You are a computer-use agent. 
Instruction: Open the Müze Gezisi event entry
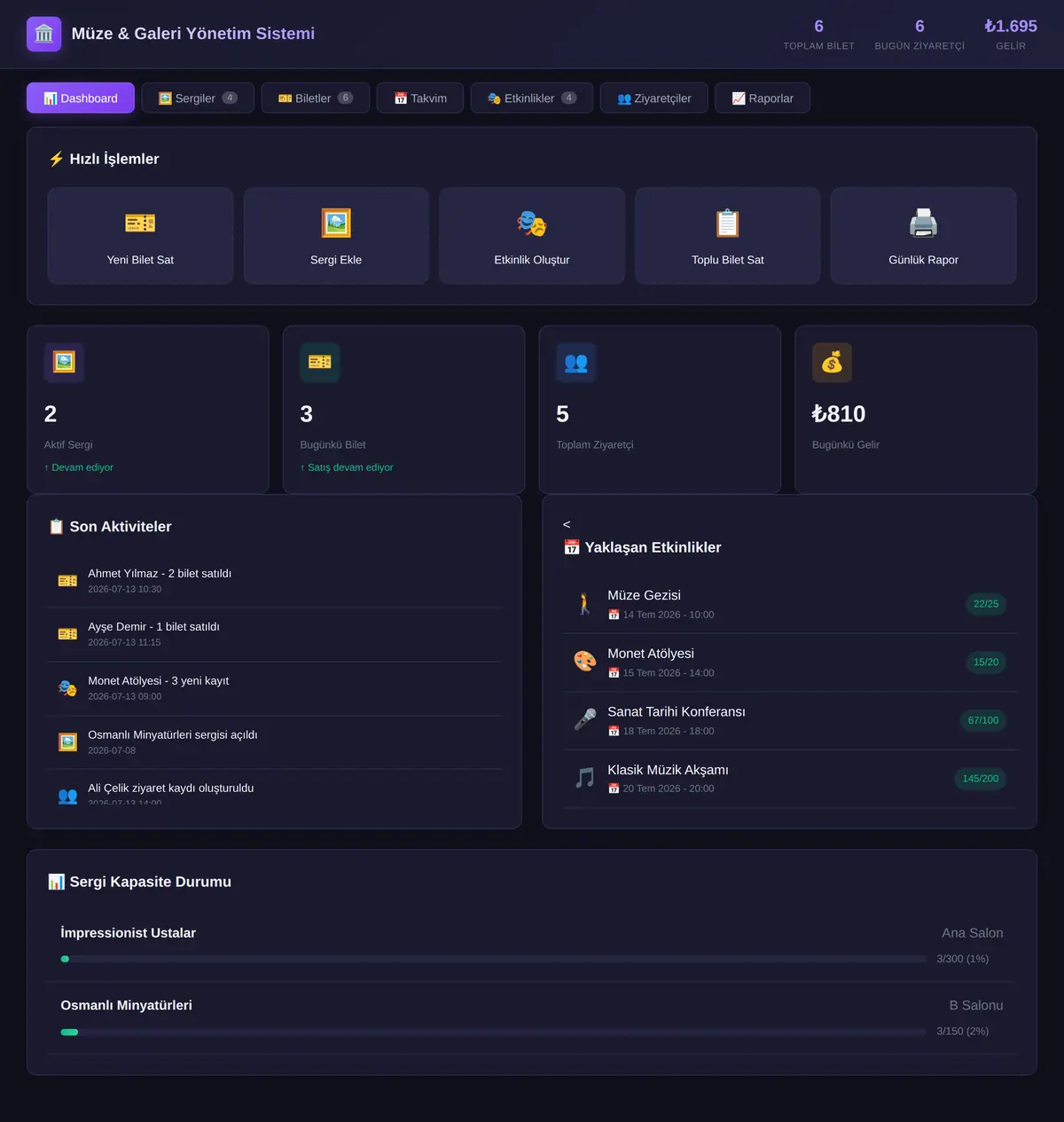(x=790, y=604)
